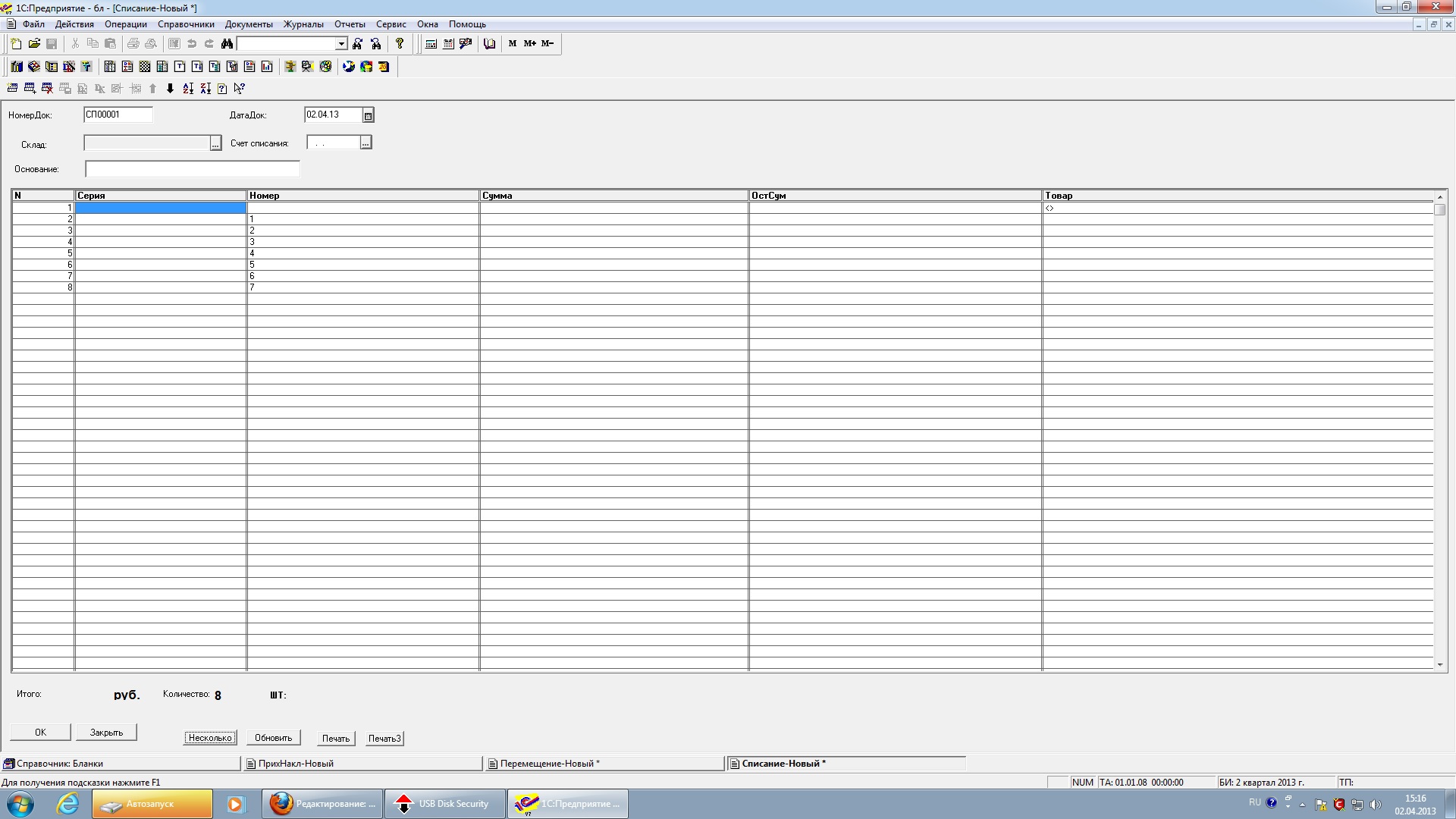Click the Open folder toolbar icon

[34, 44]
